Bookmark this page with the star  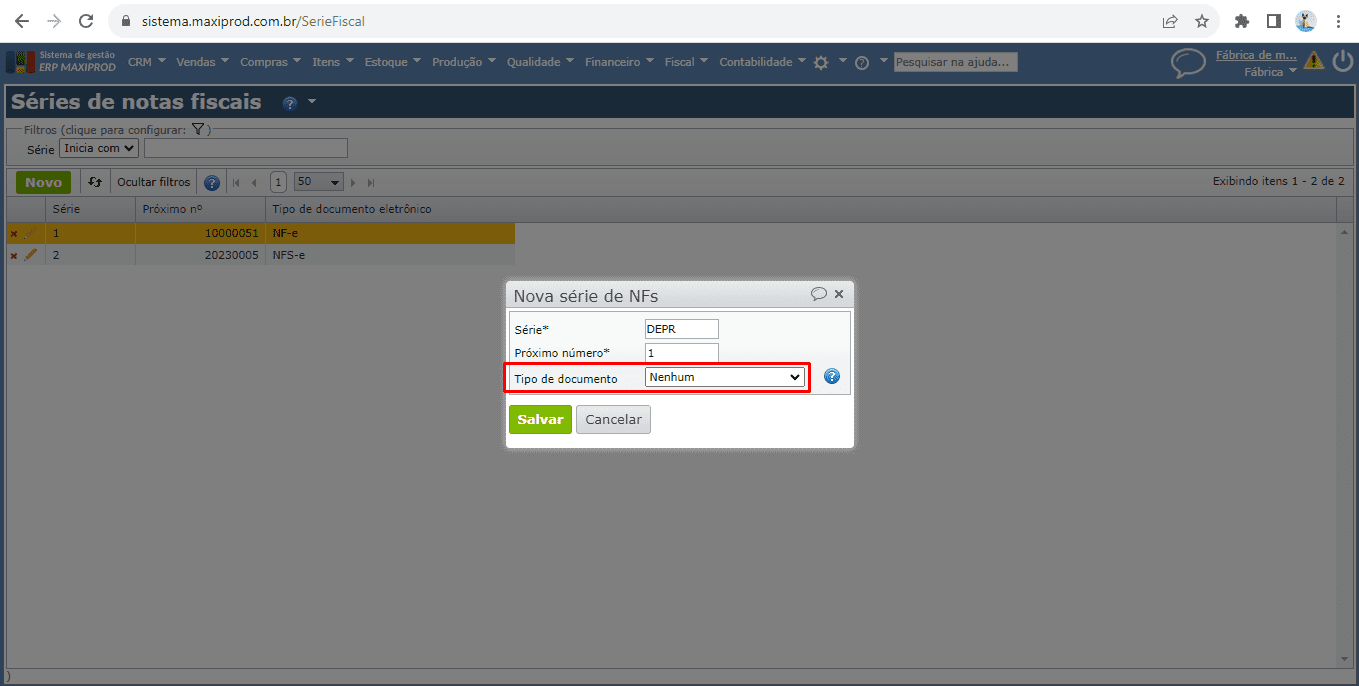(x=1202, y=21)
